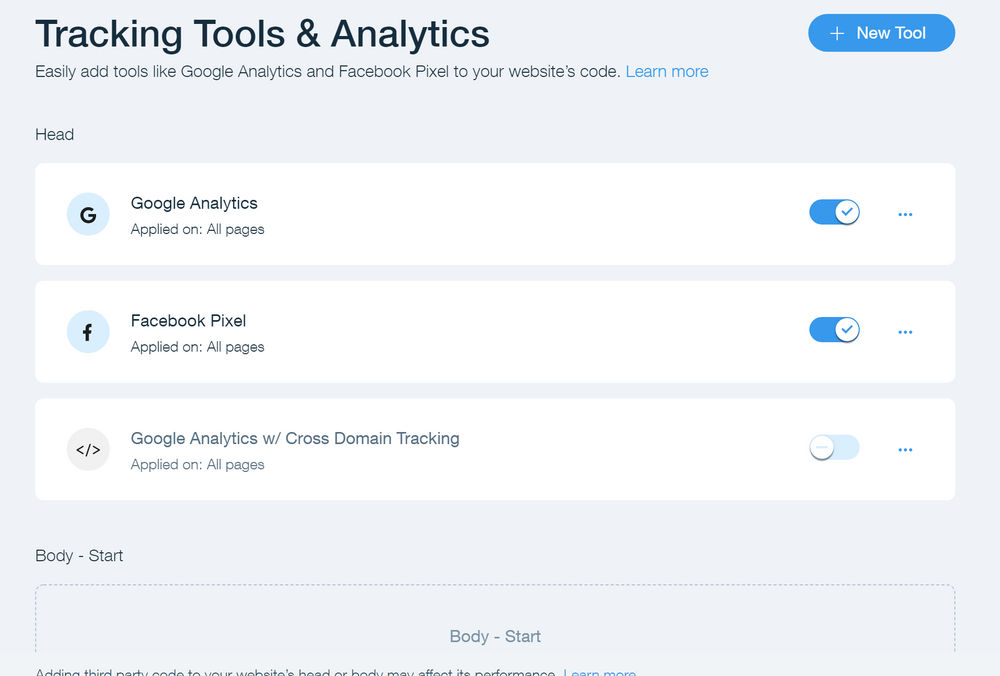Disable the Google Analytics toggle
Viewport: 1000px width, 676px height.
(x=834, y=212)
